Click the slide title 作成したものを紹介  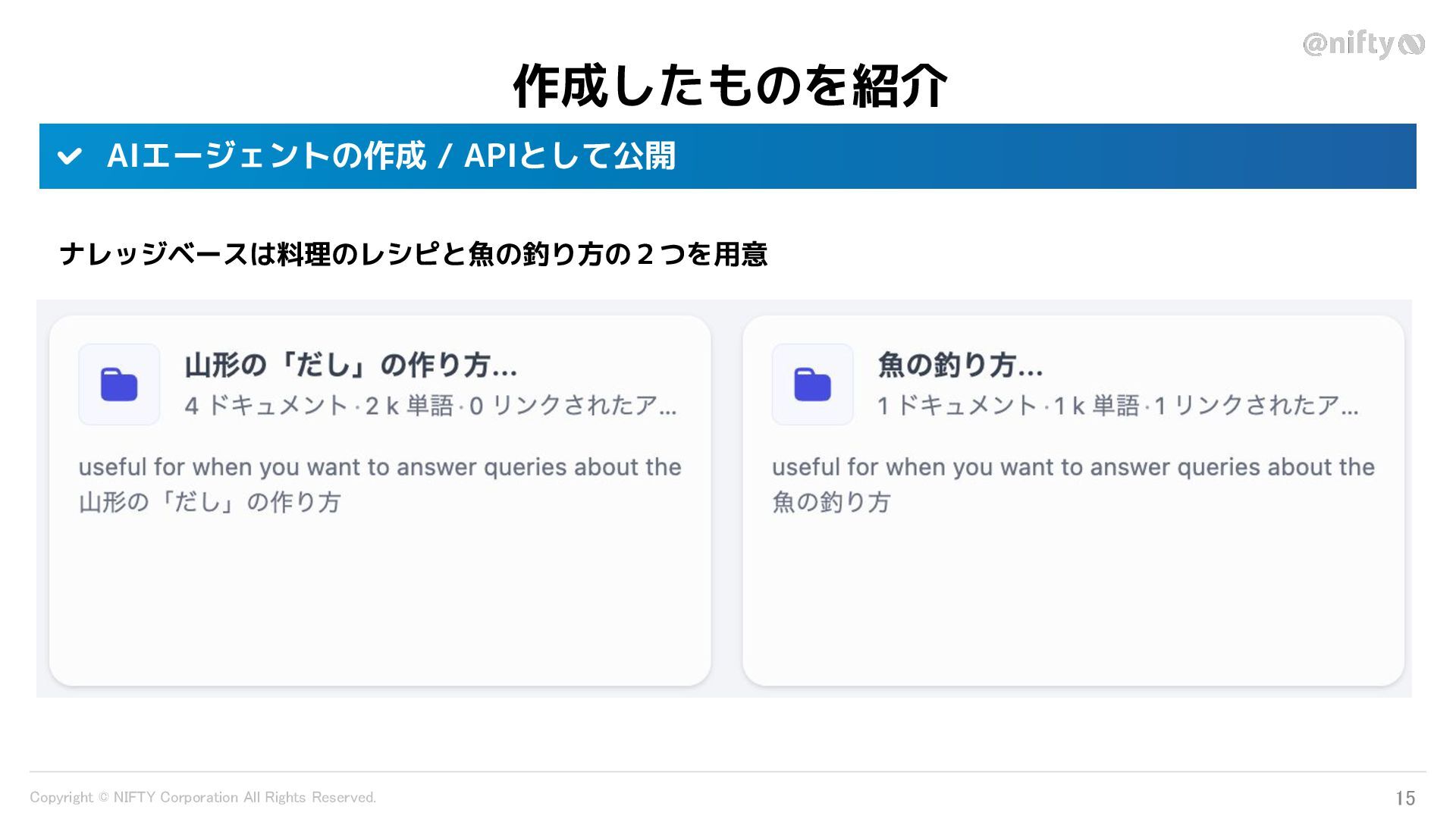pos(730,85)
